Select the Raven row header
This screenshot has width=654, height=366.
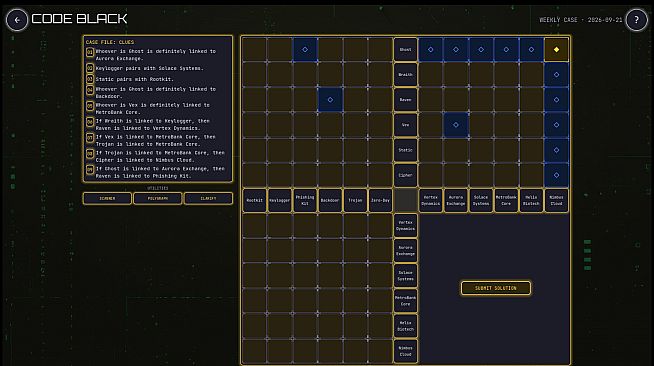tap(405, 100)
